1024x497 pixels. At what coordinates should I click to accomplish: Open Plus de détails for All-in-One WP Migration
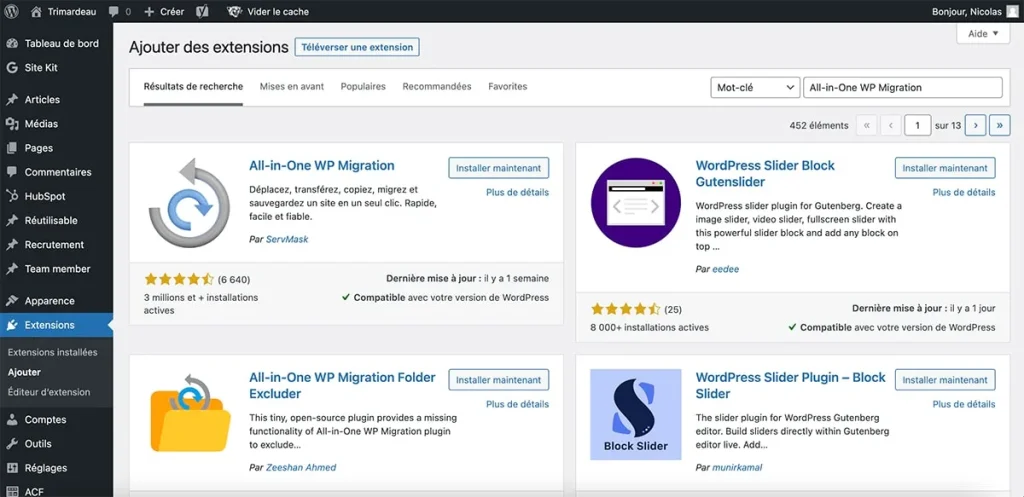(517, 193)
